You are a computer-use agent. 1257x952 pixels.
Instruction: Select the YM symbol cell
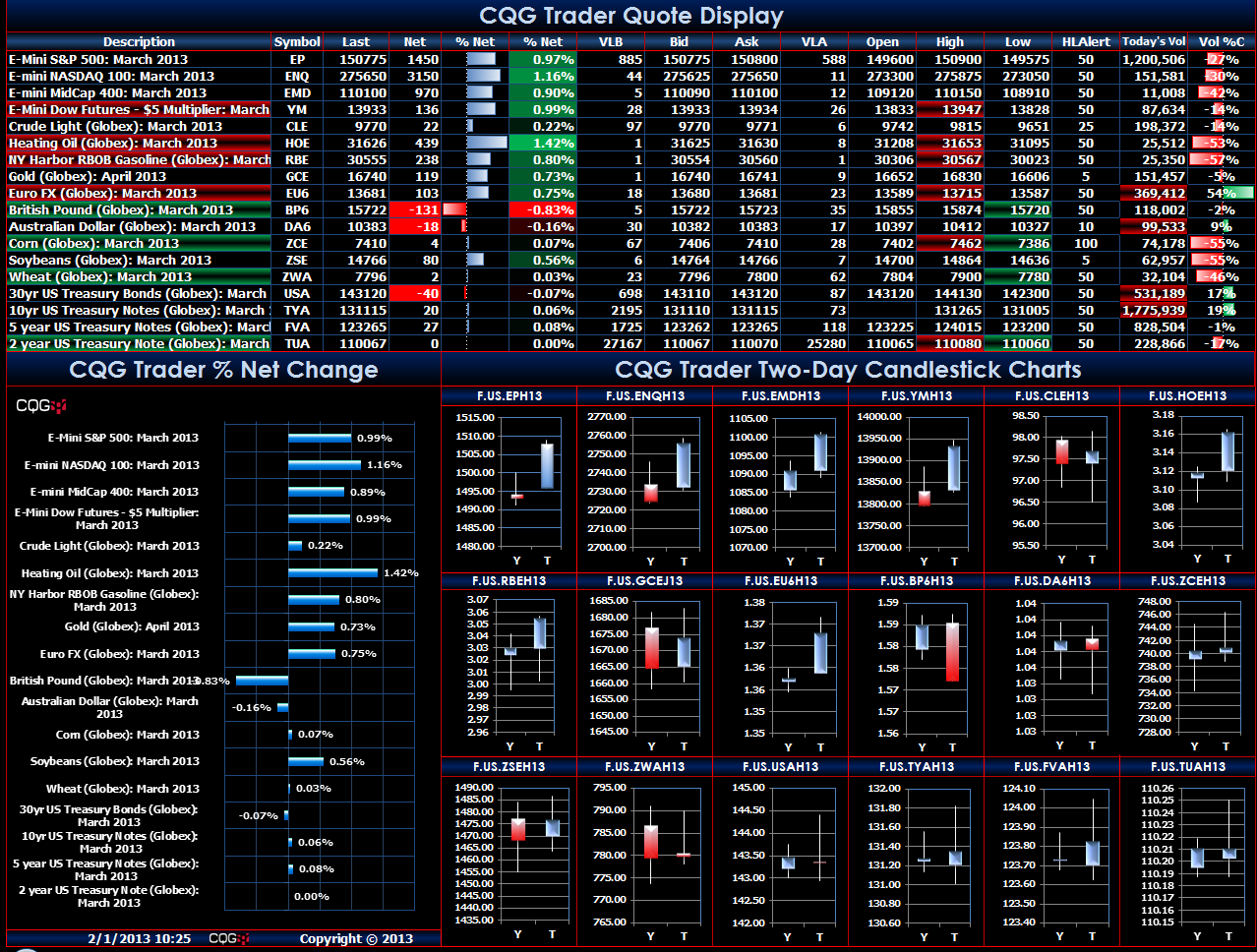pyautogui.click(x=297, y=109)
